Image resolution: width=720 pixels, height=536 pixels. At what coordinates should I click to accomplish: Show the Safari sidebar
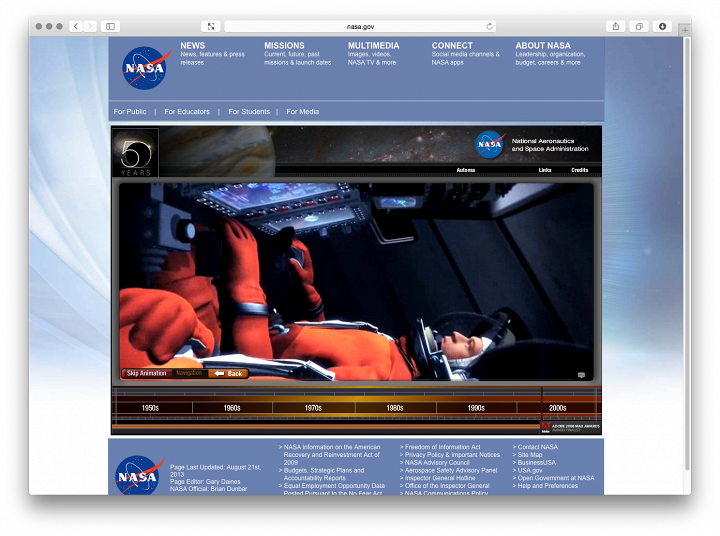point(110,26)
